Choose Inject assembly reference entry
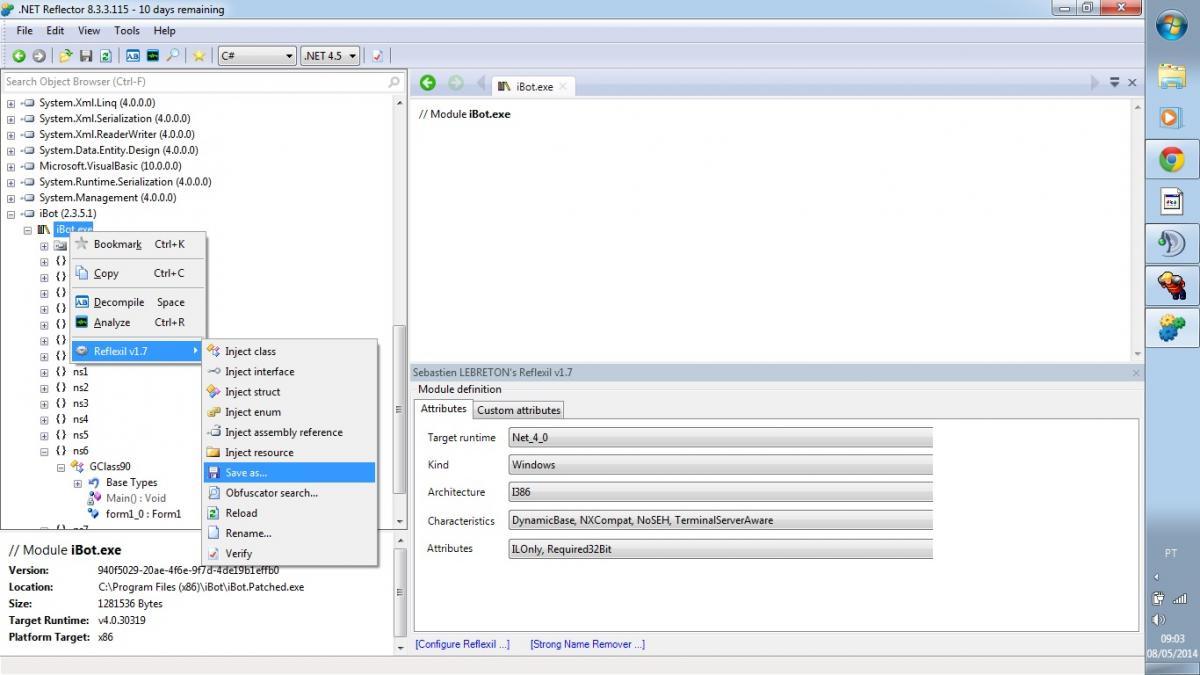This screenshot has width=1200, height=675. coord(290,432)
